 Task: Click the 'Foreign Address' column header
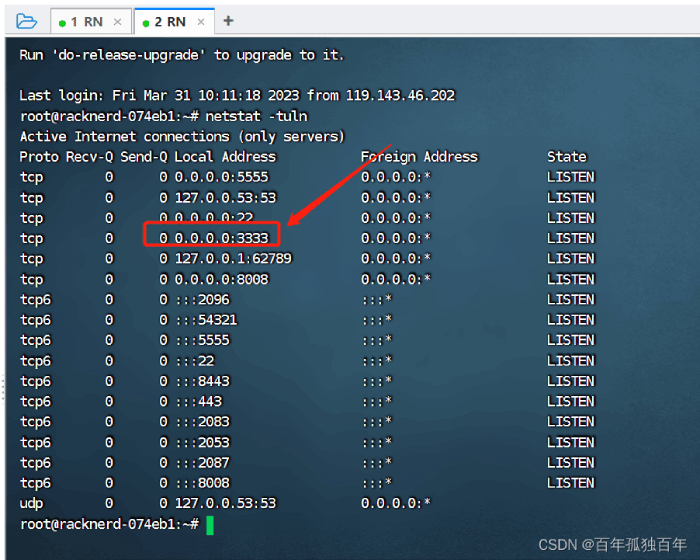(419, 157)
